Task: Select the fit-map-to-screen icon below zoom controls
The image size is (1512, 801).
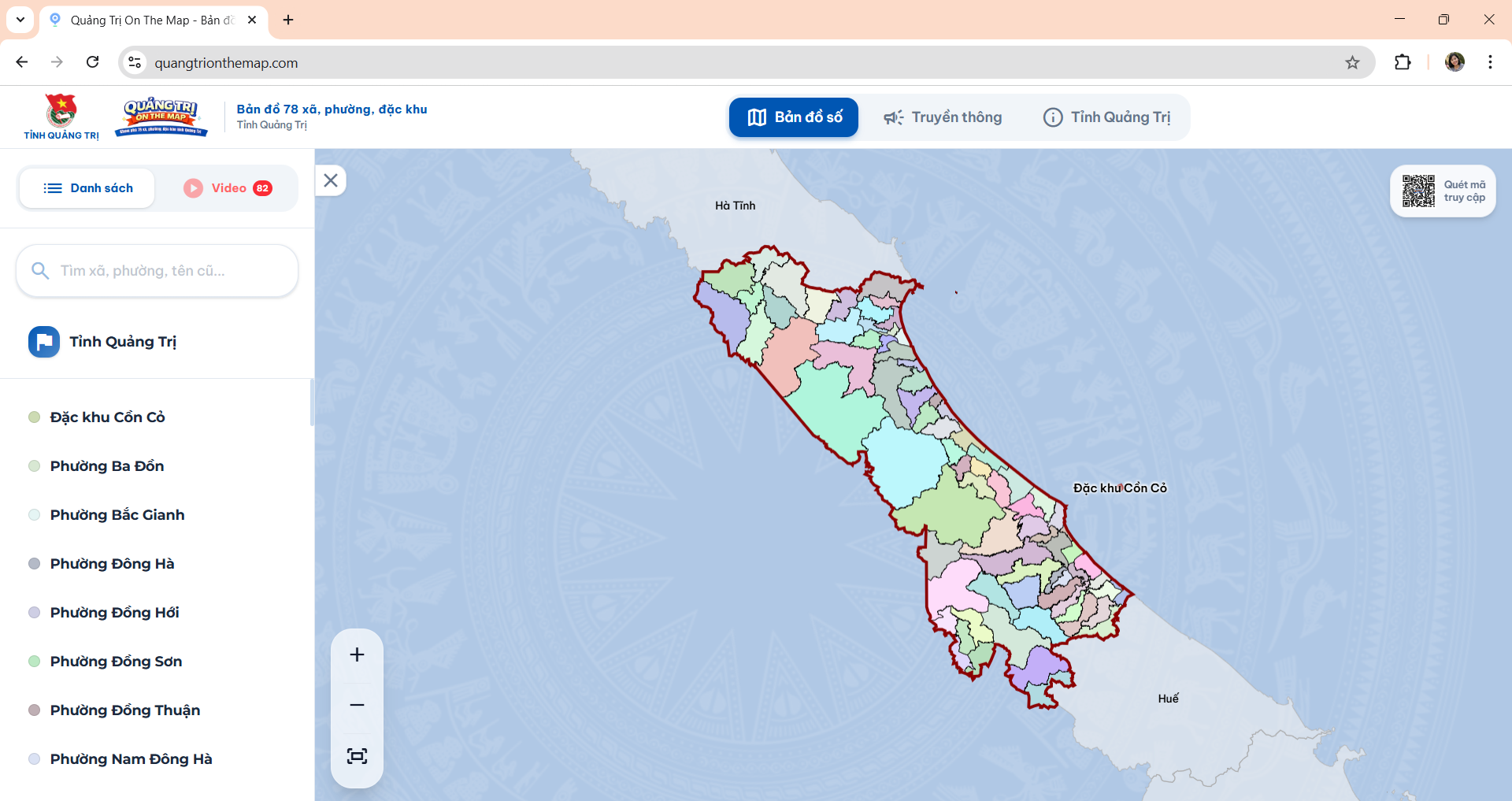Action: pos(357,755)
